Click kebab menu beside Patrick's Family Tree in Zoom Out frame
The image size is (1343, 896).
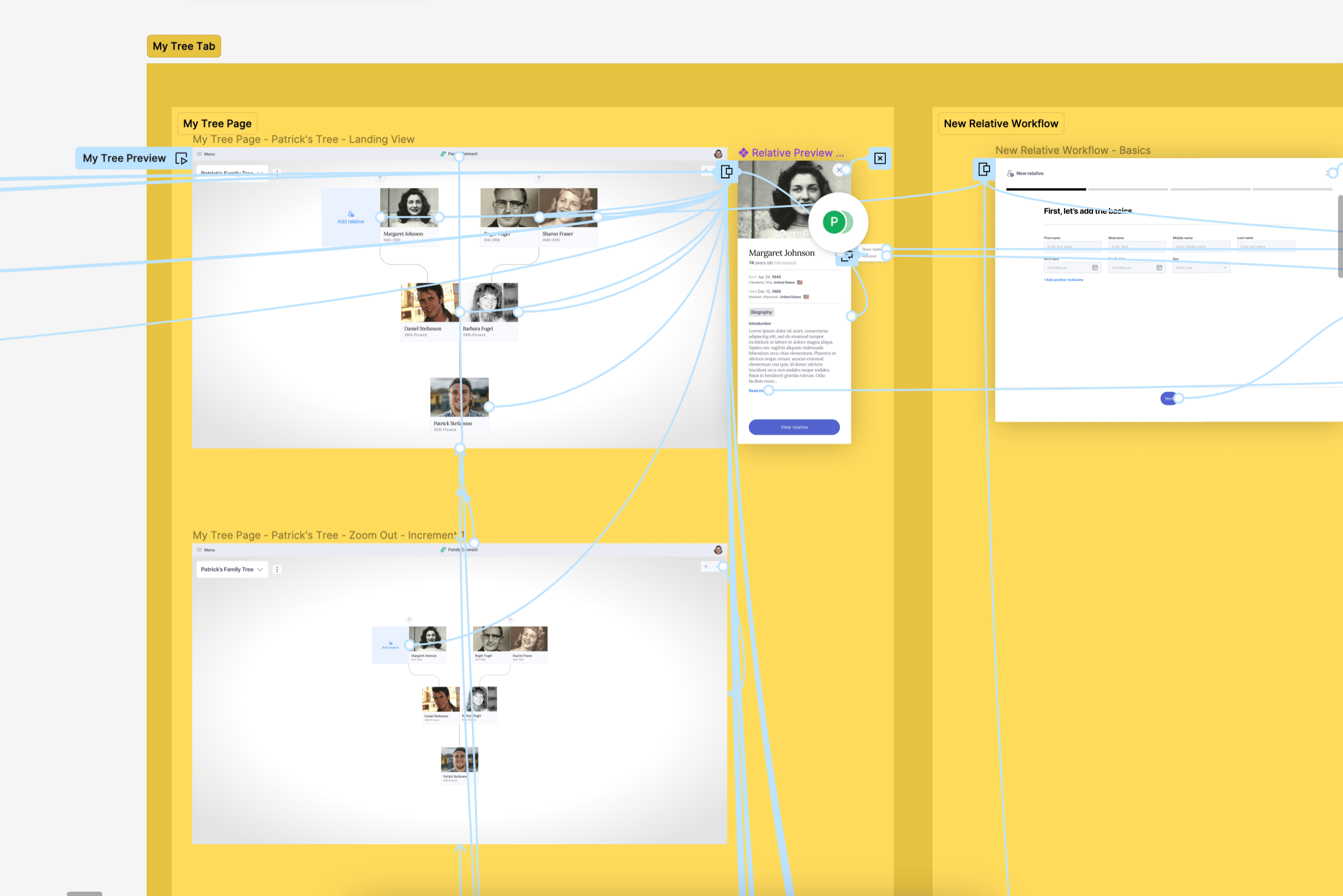tap(277, 569)
